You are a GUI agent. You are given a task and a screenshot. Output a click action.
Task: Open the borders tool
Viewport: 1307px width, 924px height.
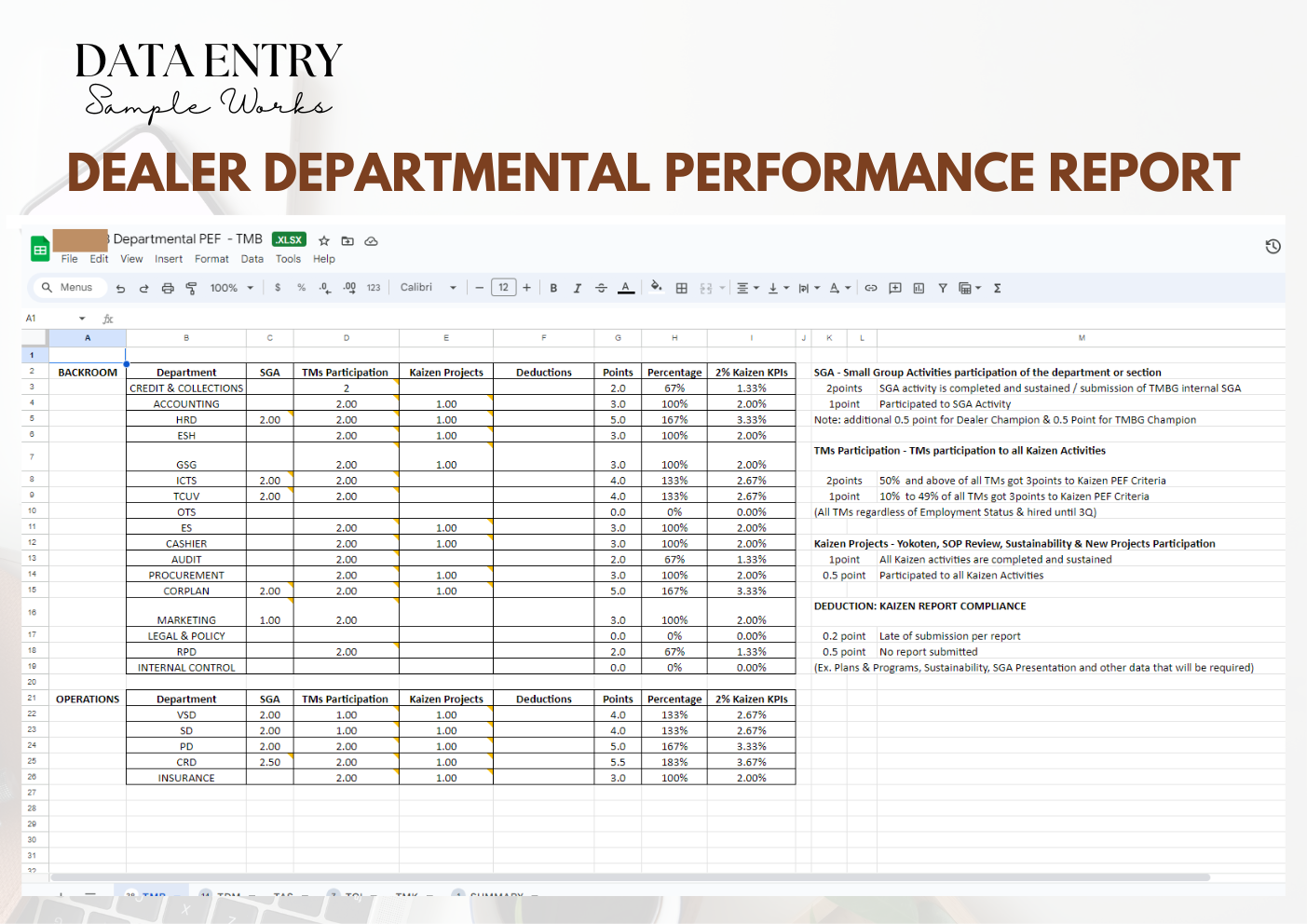[681, 289]
